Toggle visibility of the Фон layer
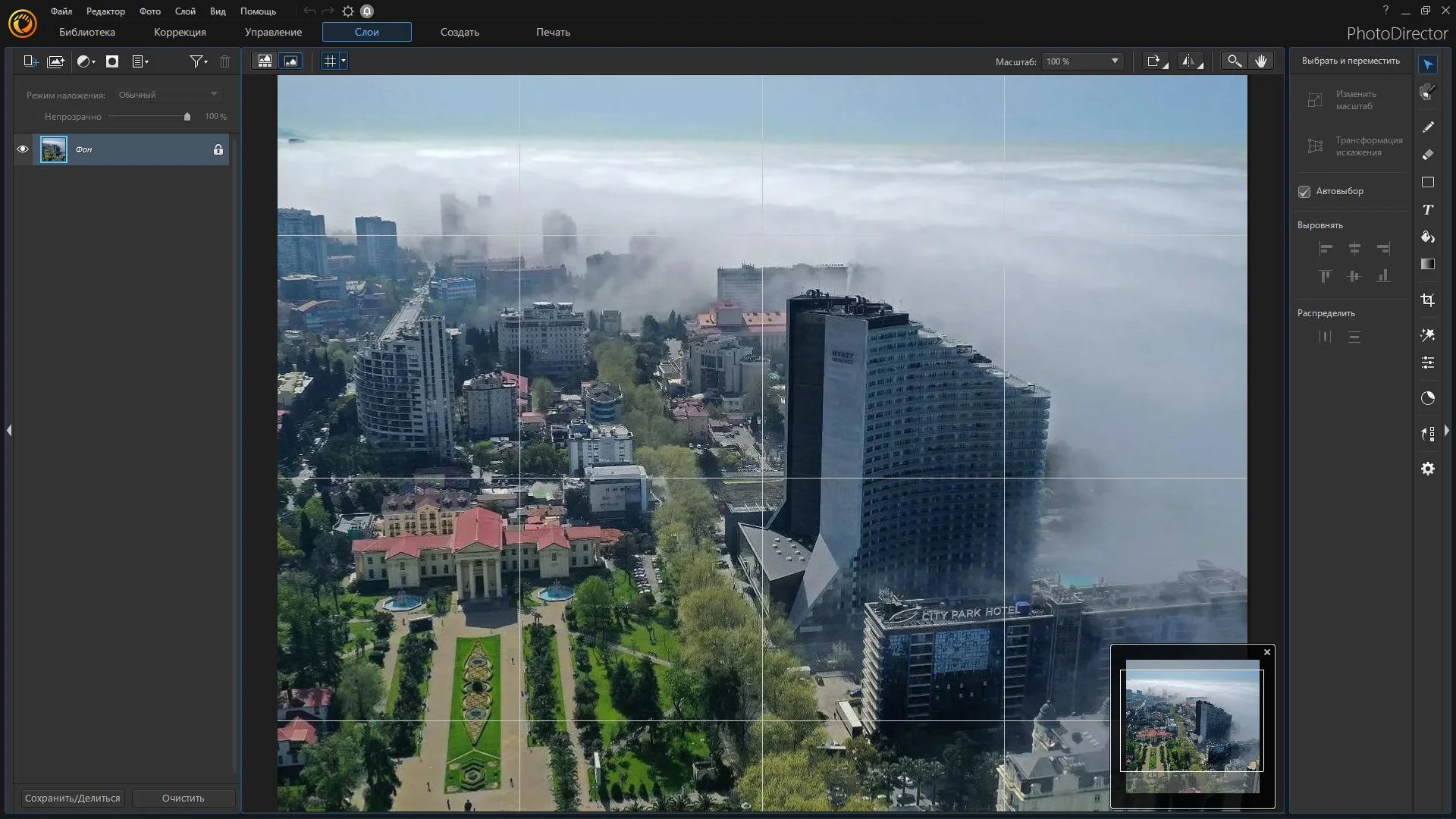This screenshot has height=819, width=1456. (x=23, y=149)
